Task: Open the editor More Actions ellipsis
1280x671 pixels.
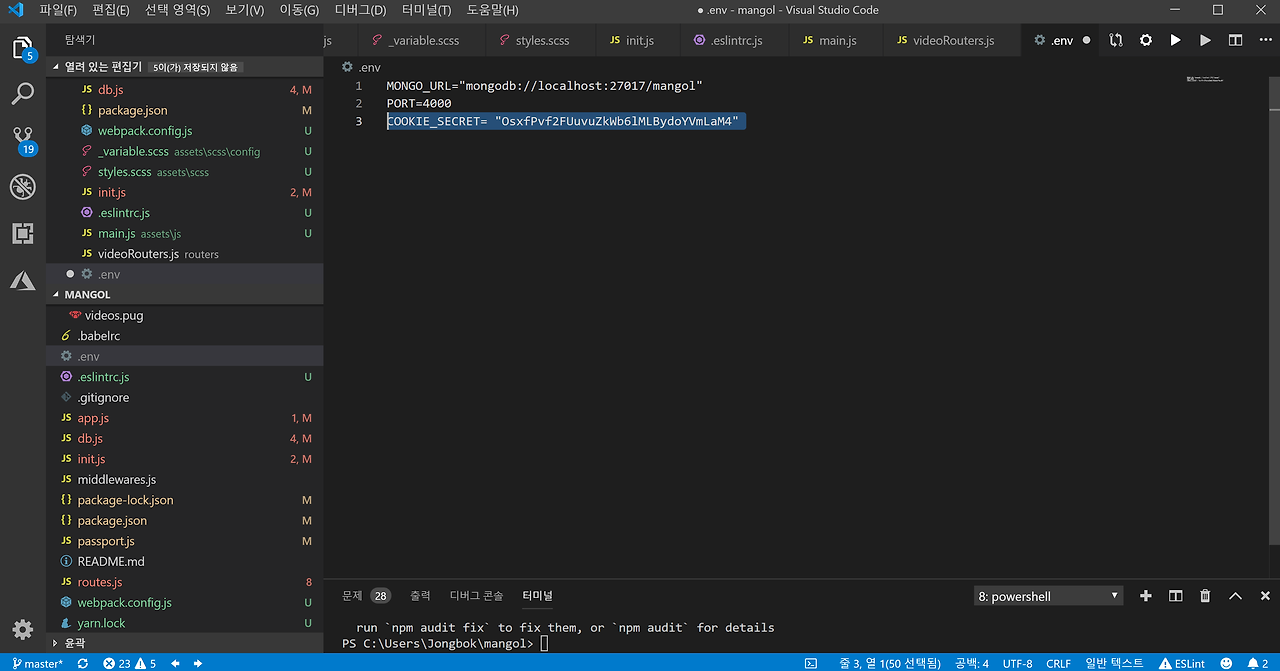Action: click(x=1264, y=40)
